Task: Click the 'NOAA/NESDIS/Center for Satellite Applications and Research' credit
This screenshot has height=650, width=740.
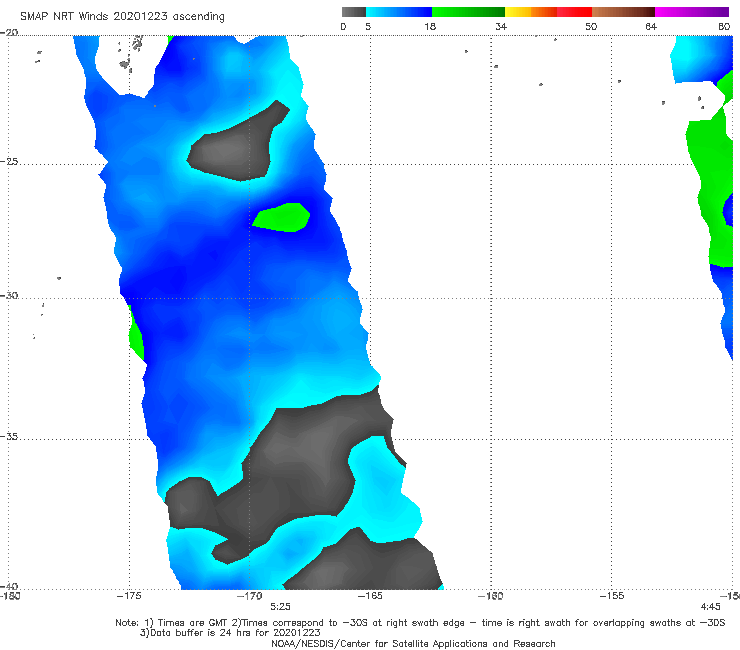Action: point(413,644)
